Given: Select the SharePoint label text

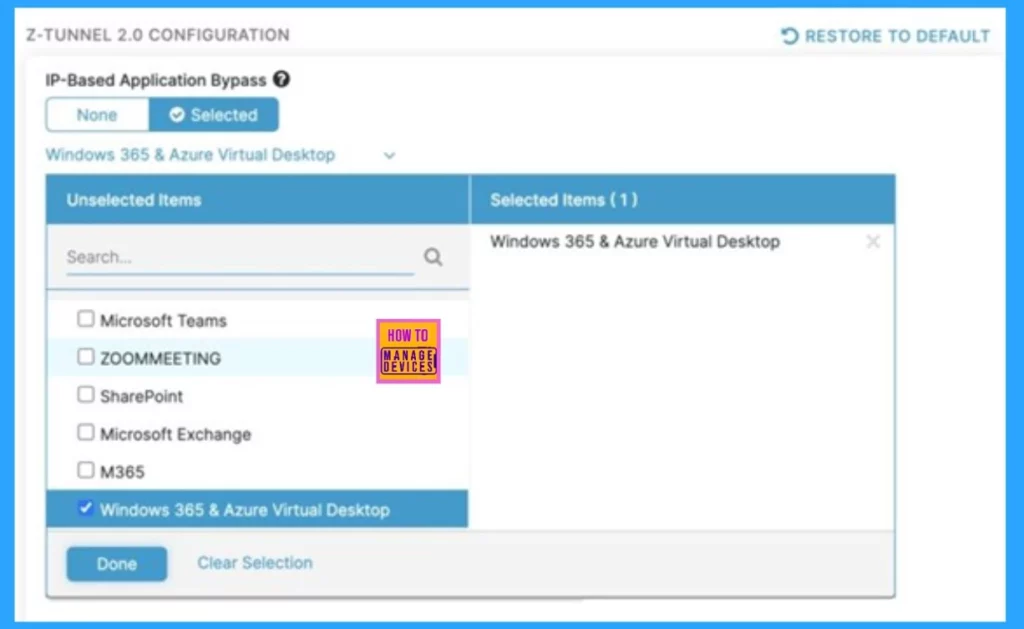Looking at the screenshot, I should click(142, 396).
